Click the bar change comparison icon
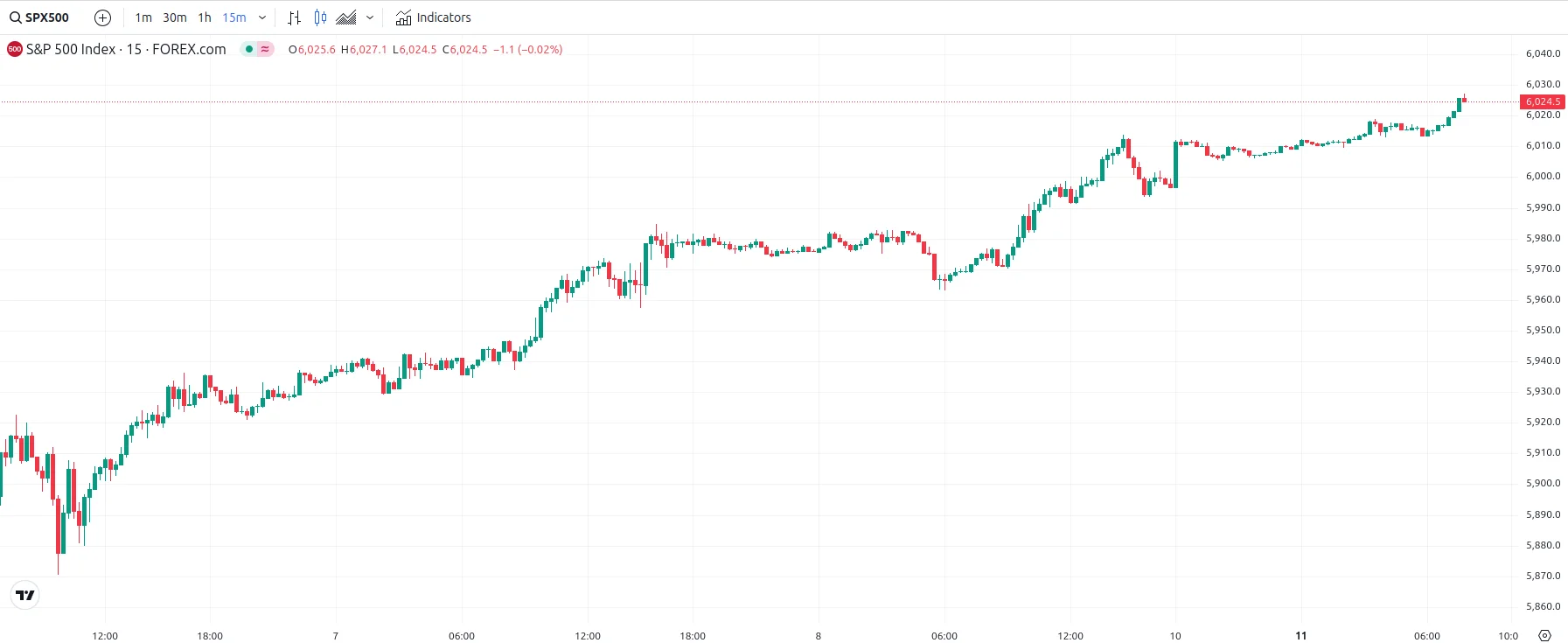Screen dimensions: 1568x643 click(294, 17)
